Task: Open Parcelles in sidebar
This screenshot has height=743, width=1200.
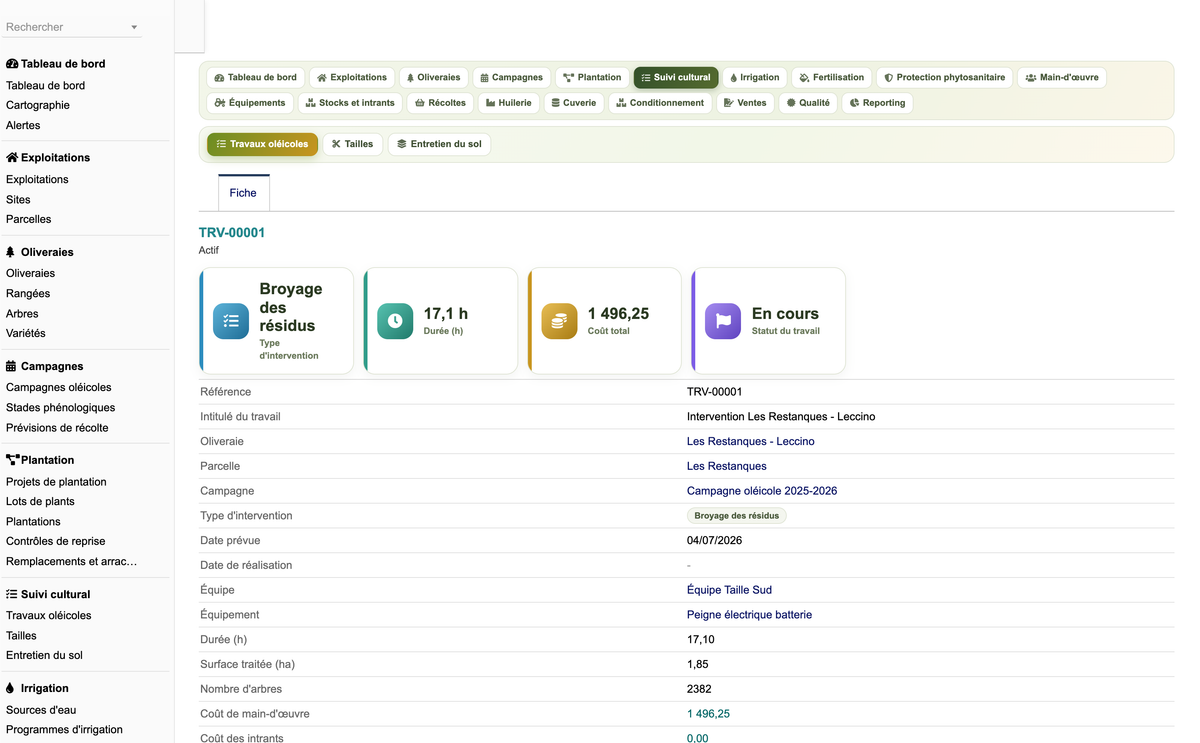Action: click(28, 219)
